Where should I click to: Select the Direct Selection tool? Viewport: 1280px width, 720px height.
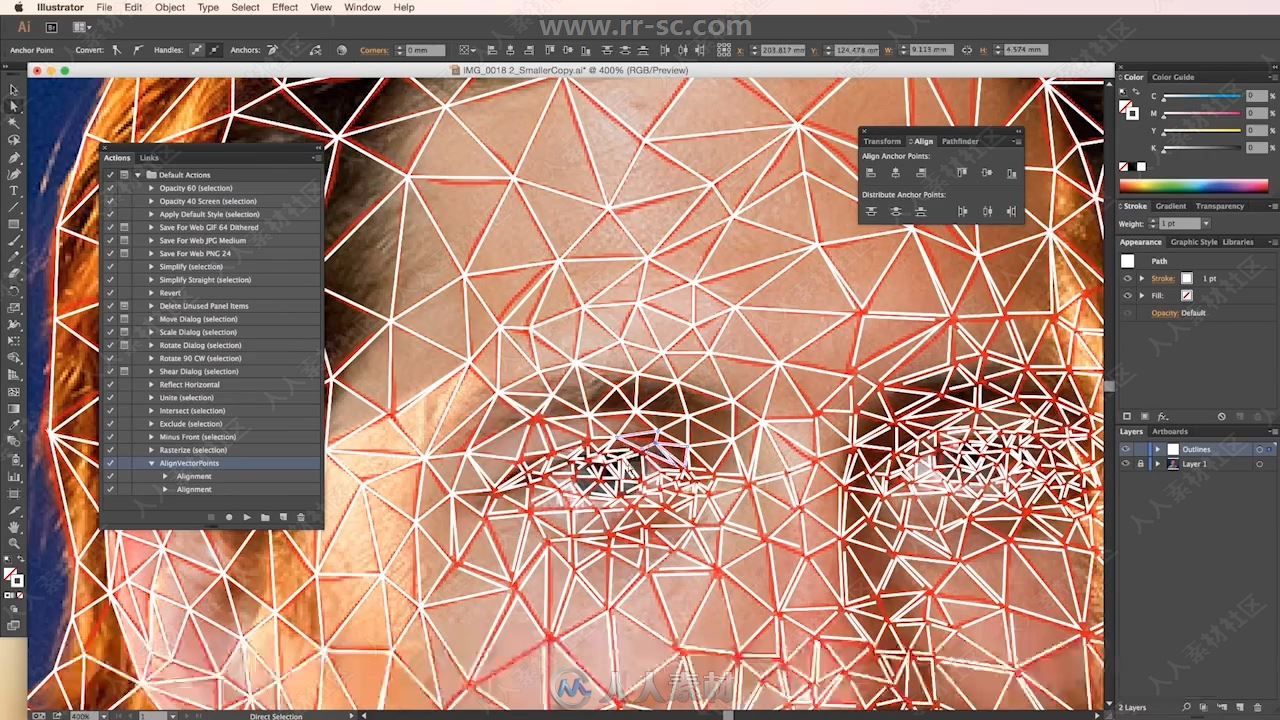click(x=14, y=106)
